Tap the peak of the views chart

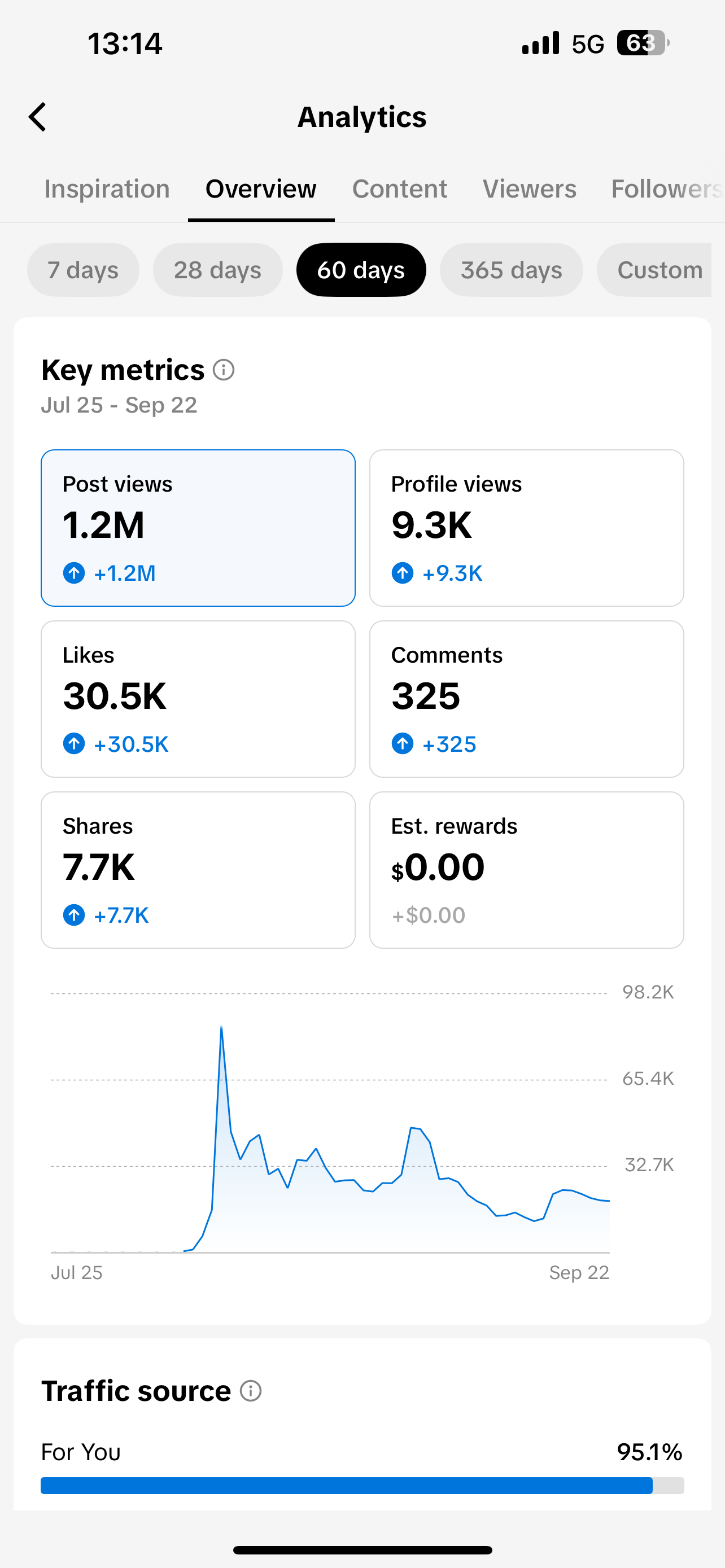[221, 1027]
